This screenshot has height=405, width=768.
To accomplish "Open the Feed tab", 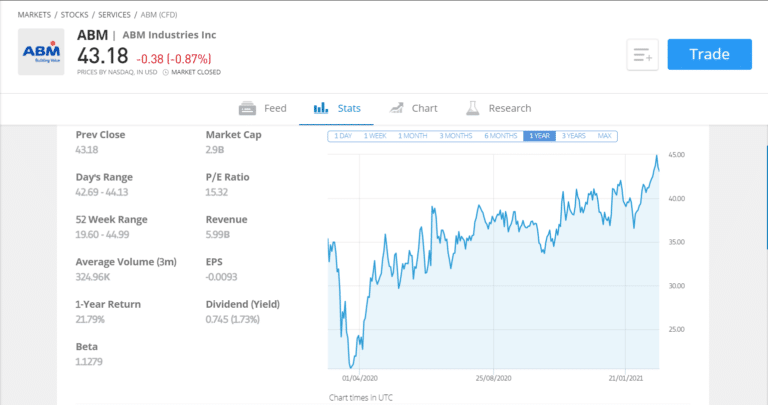I will (263, 108).
